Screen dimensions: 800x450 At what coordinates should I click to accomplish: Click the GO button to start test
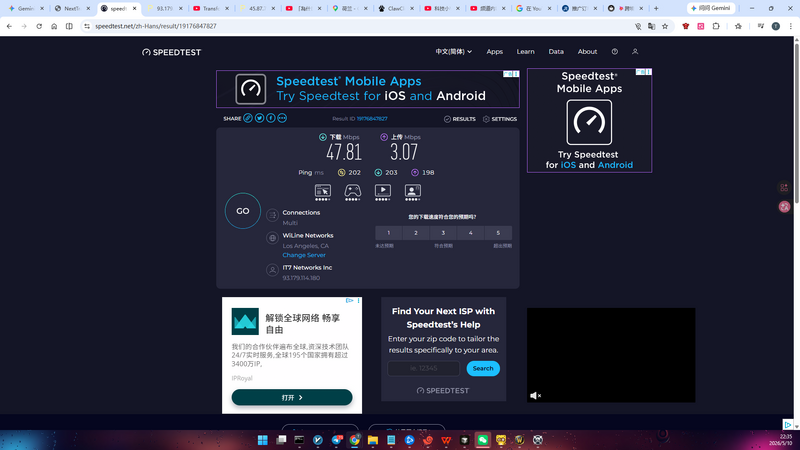[243, 211]
